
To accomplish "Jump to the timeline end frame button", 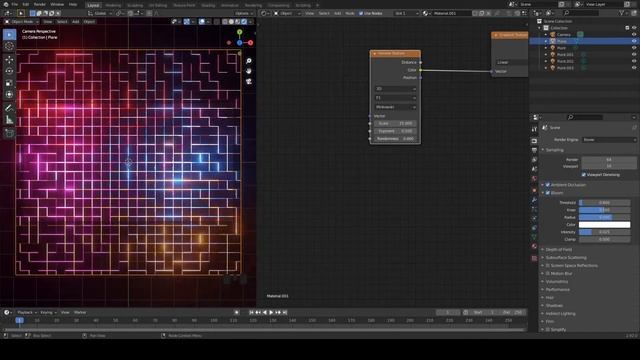I will pyautogui.click(x=285, y=312).
